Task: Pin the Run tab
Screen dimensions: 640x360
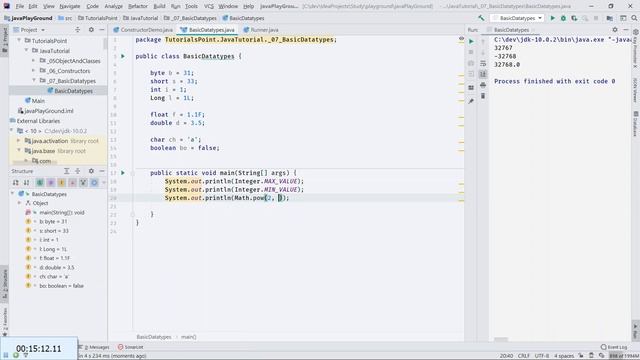Action: 471,101
